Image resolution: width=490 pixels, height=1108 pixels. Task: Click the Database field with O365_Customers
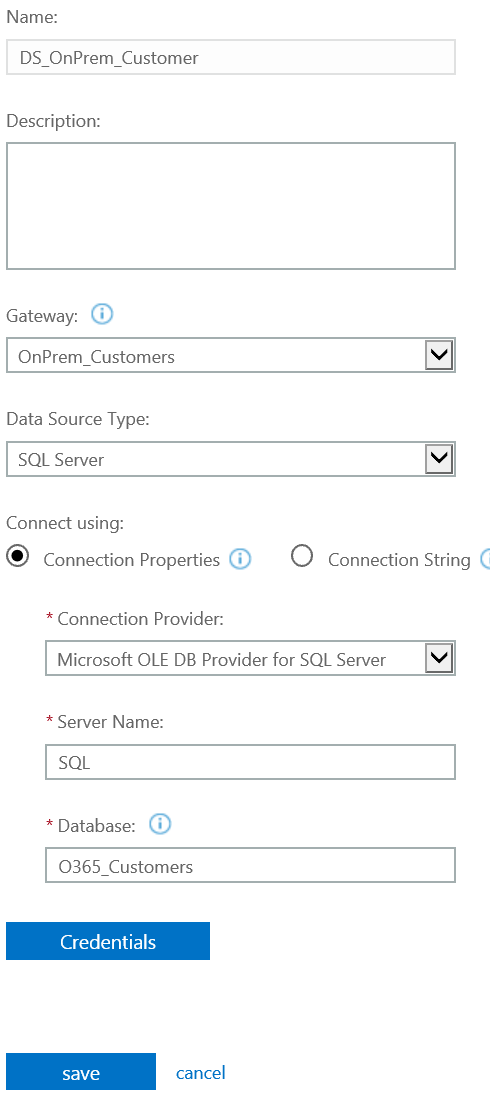click(250, 865)
